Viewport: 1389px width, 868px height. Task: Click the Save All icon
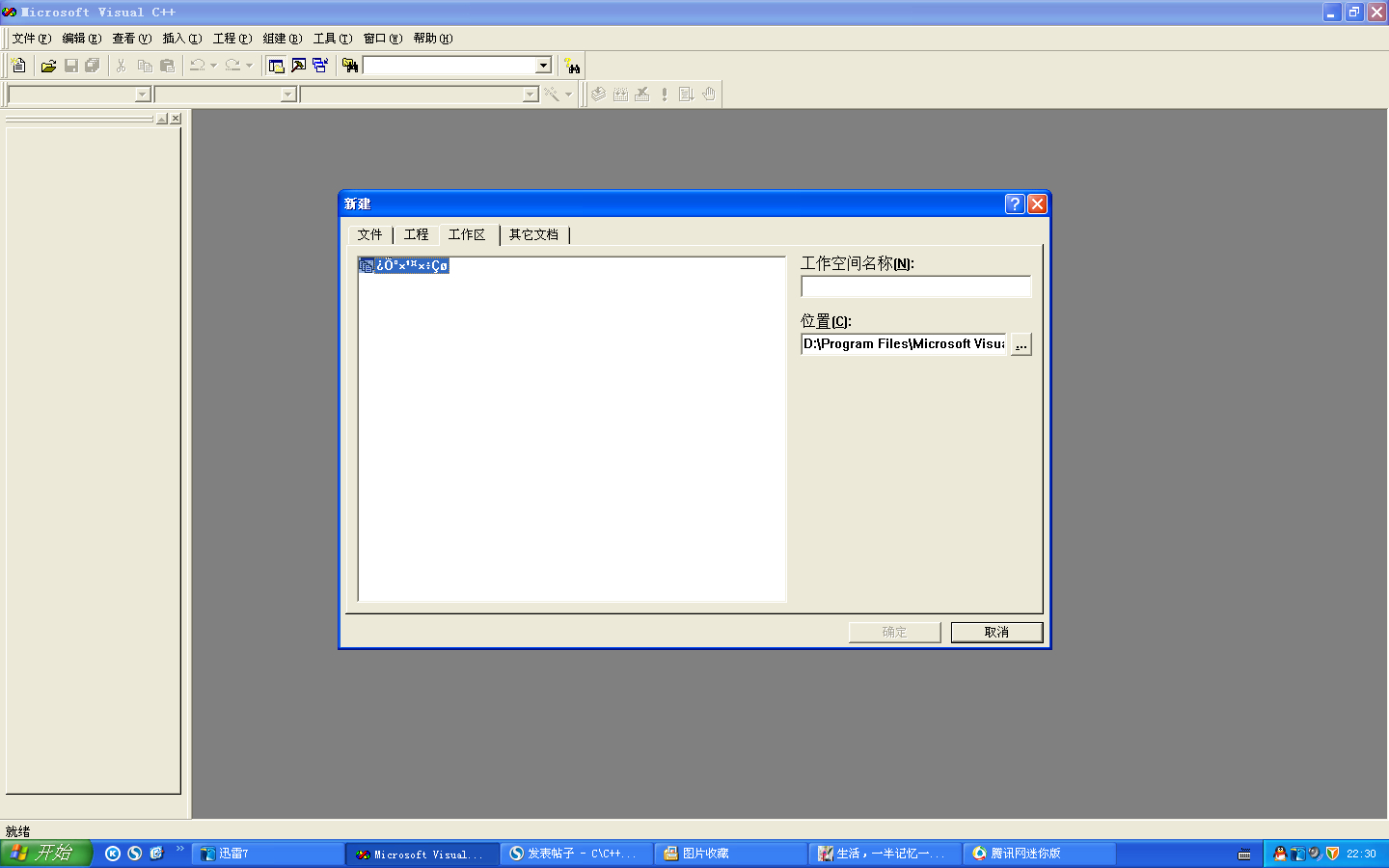(93, 66)
